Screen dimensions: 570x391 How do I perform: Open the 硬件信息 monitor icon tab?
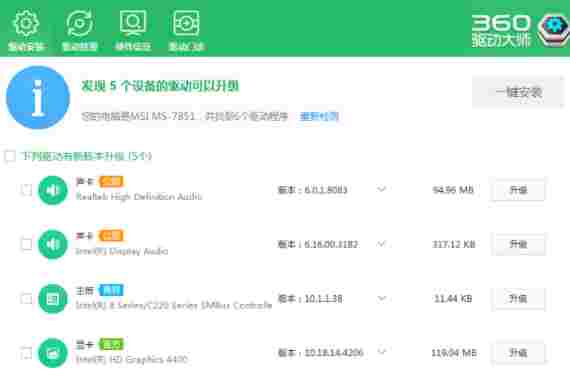click(x=133, y=30)
